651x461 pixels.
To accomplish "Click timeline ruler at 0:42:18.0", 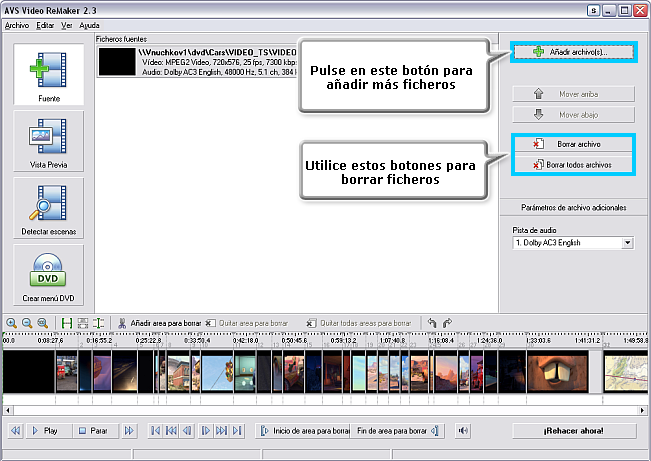I will point(246,340).
